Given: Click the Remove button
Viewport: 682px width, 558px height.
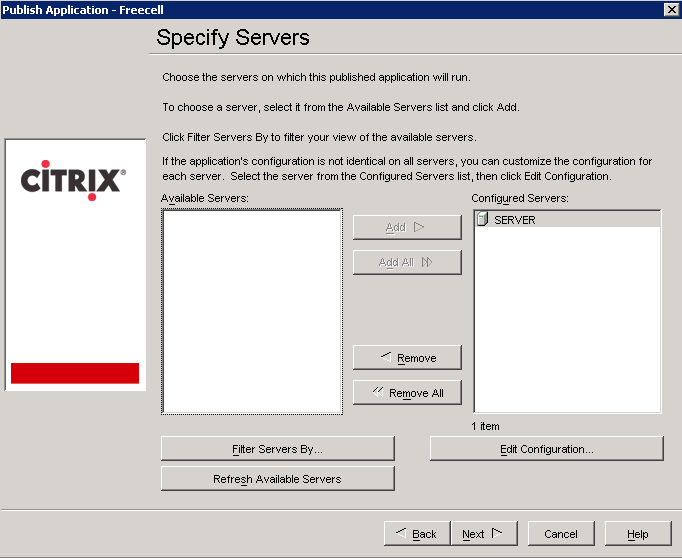Looking at the screenshot, I should 407,358.
